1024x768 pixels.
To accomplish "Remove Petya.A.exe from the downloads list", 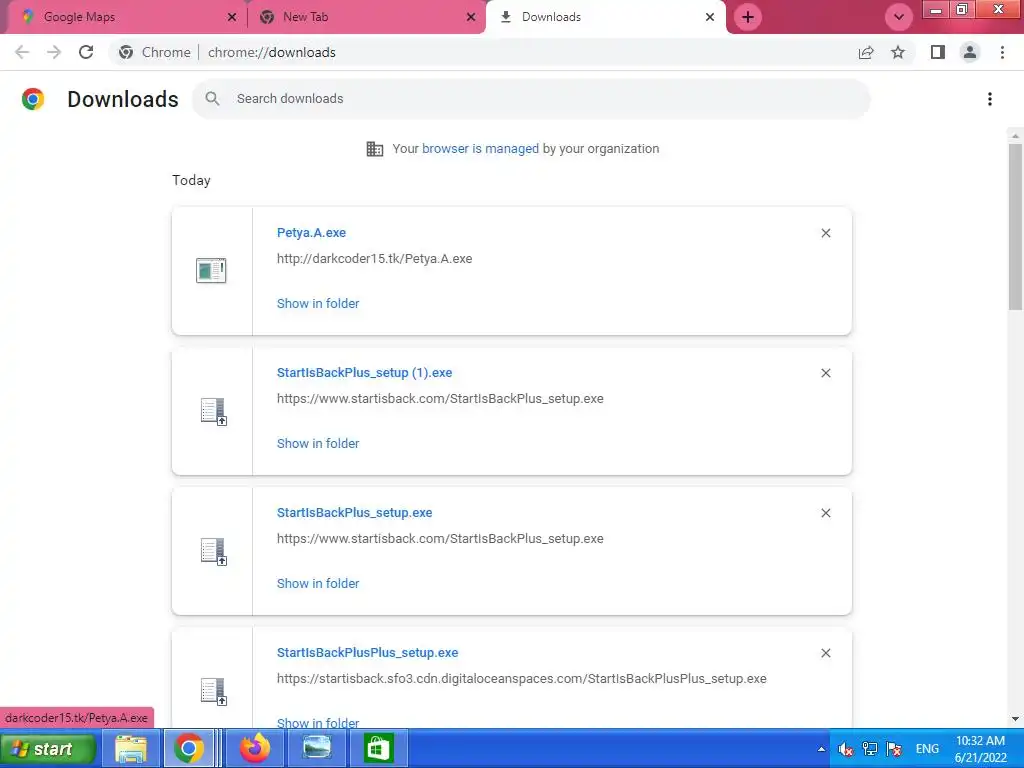I will (826, 233).
